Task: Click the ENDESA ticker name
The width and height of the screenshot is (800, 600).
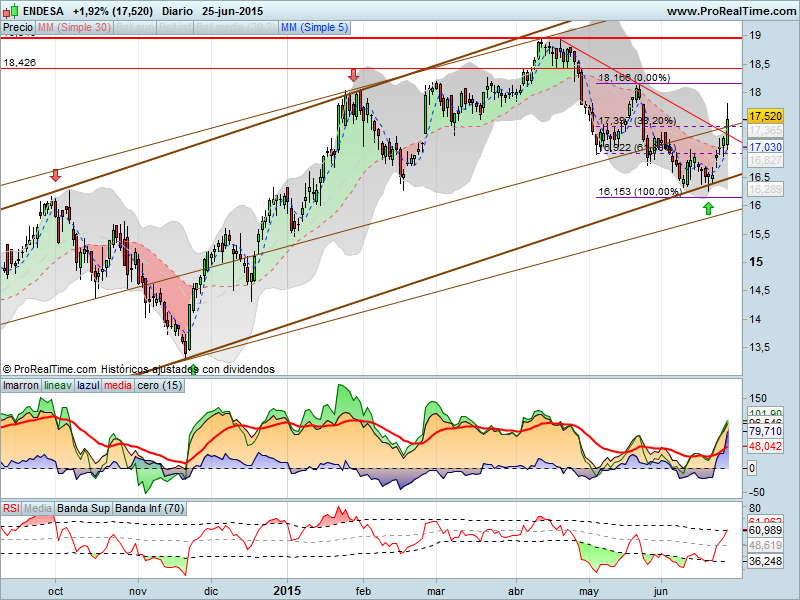Action: [x=43, y=11]
